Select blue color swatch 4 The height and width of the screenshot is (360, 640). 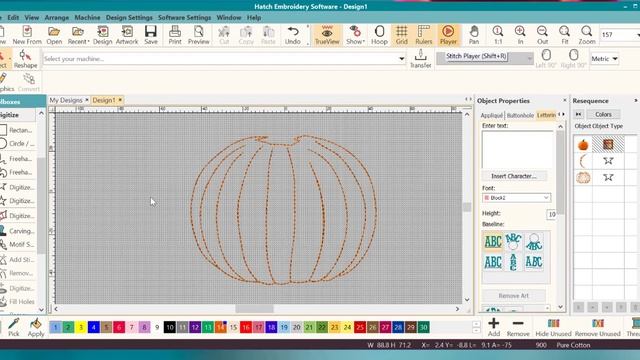[93, 327]
